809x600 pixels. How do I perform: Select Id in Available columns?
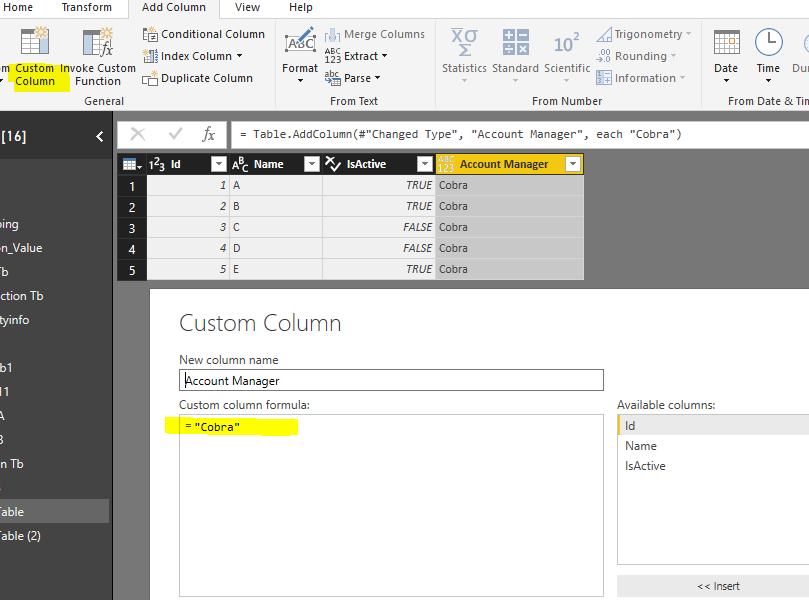pyautogui.click(x=713, y=426)
